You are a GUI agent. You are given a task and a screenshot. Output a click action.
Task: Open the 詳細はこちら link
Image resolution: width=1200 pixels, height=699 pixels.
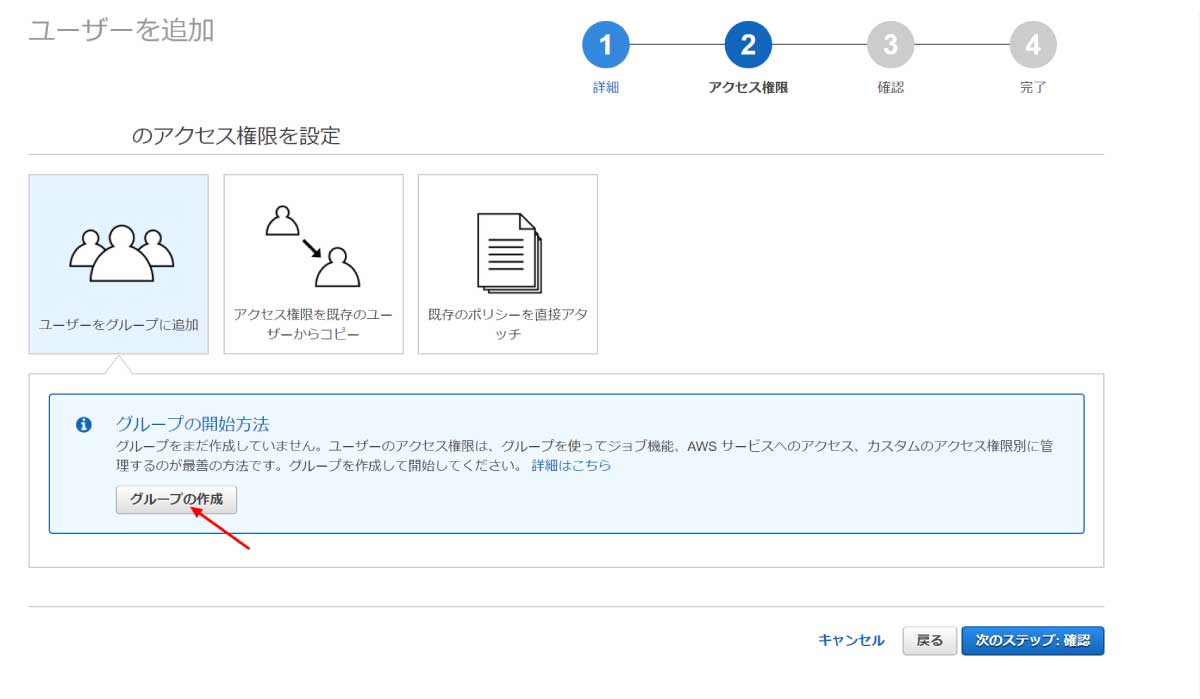pyautogui.click(x=571, y=466)
